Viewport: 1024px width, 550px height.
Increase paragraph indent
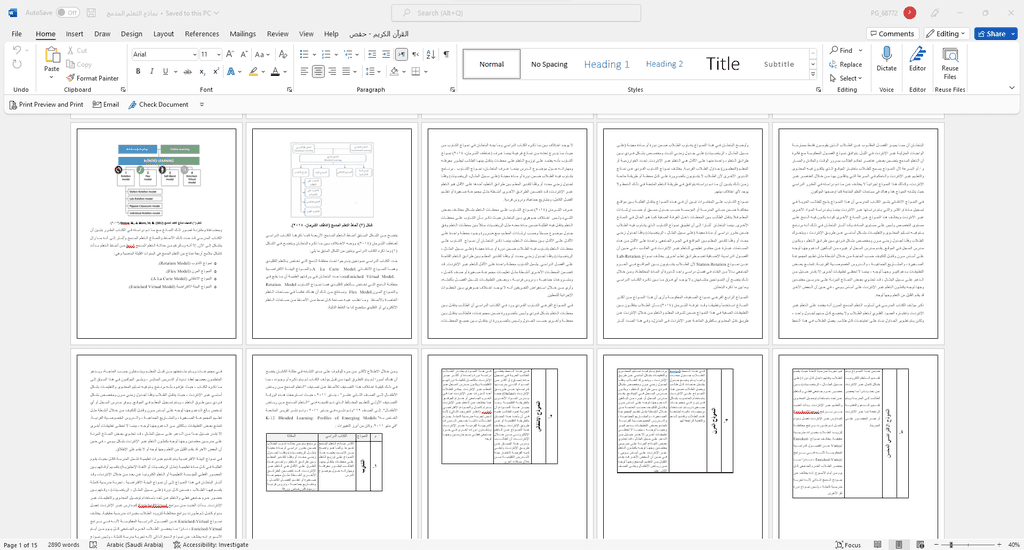(386, 54)
